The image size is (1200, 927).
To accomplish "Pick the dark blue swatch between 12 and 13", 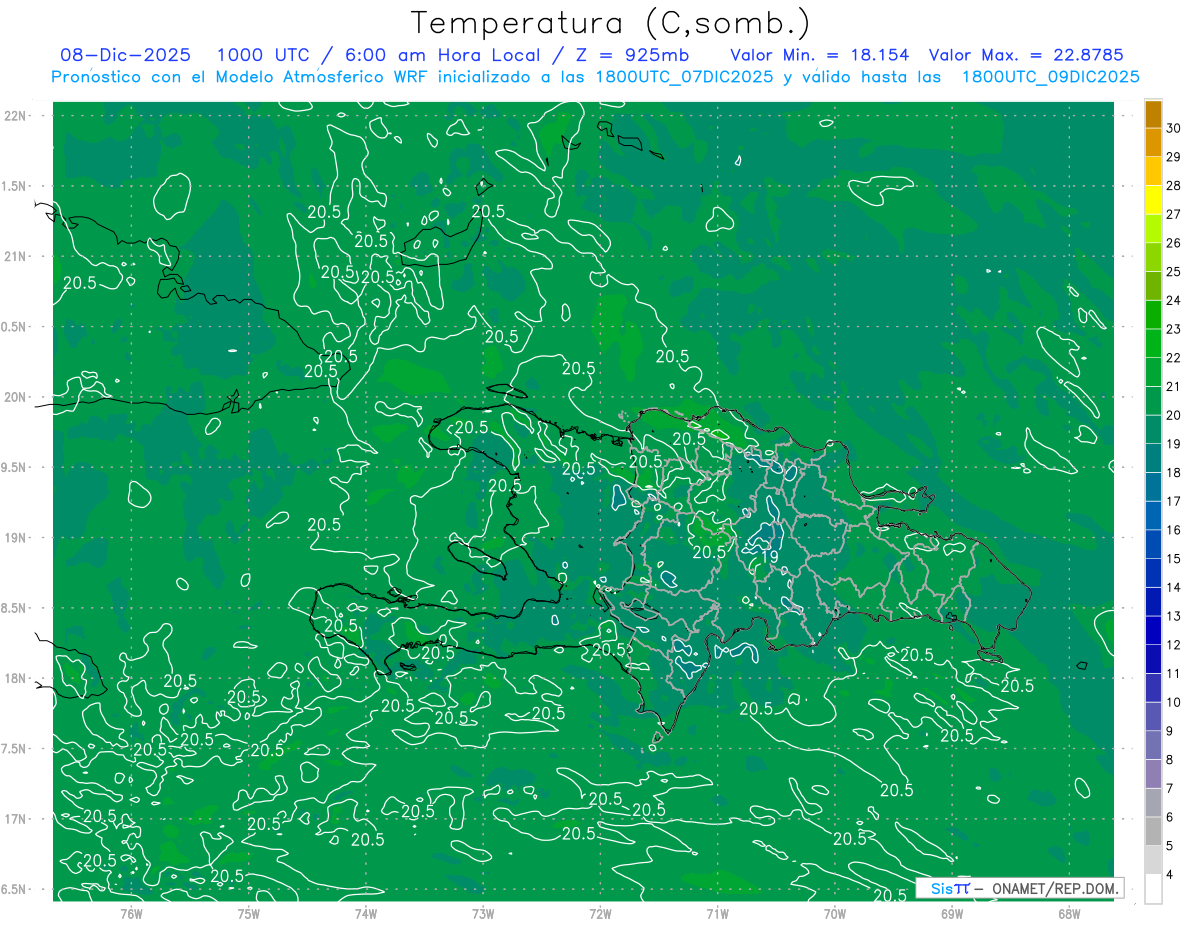I will tap(1153, 630).
